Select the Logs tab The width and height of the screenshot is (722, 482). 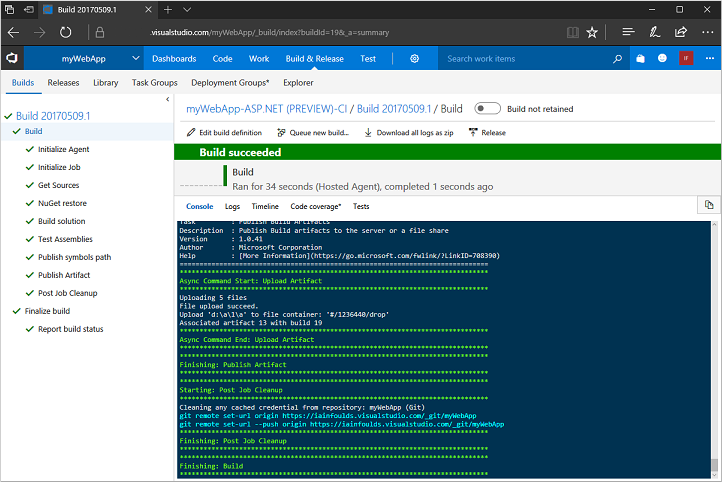232,206
